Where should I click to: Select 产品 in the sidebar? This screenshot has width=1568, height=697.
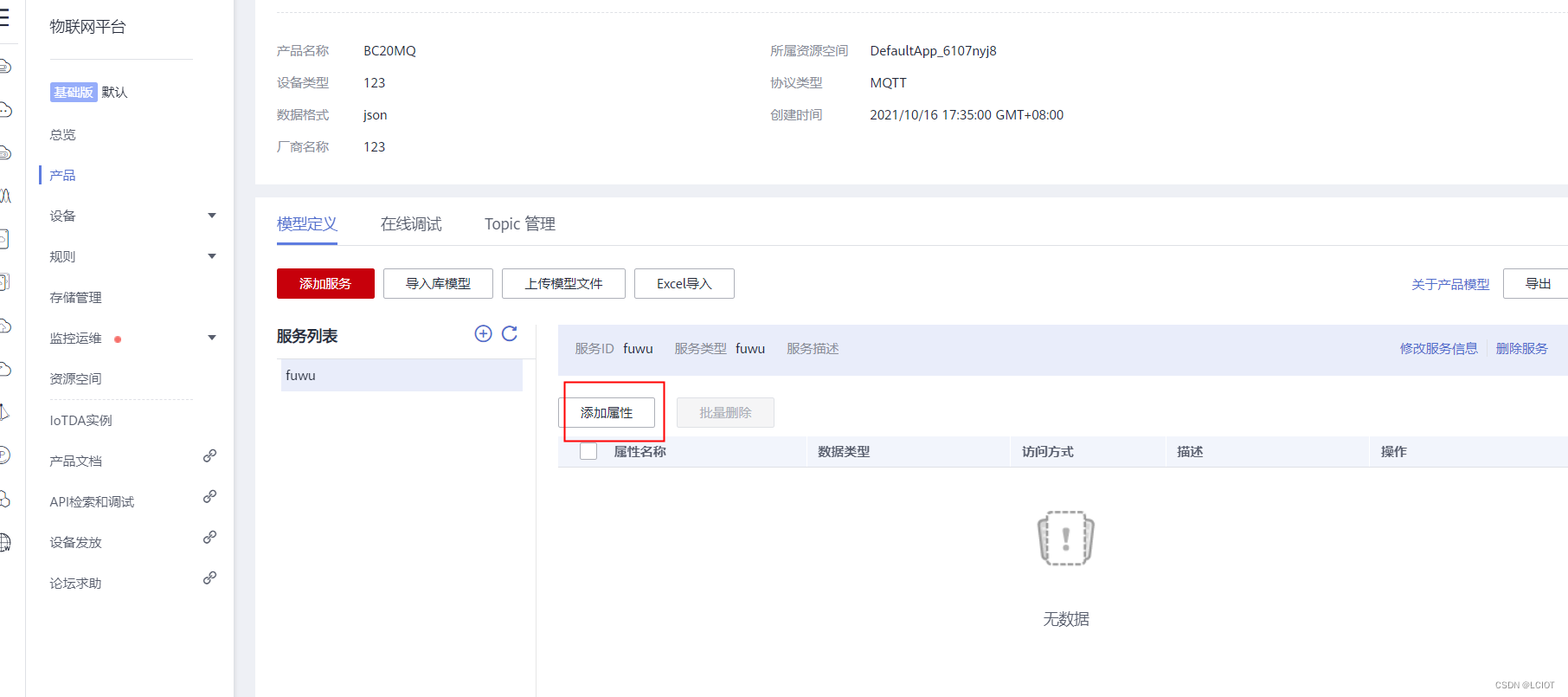(62, 176)
